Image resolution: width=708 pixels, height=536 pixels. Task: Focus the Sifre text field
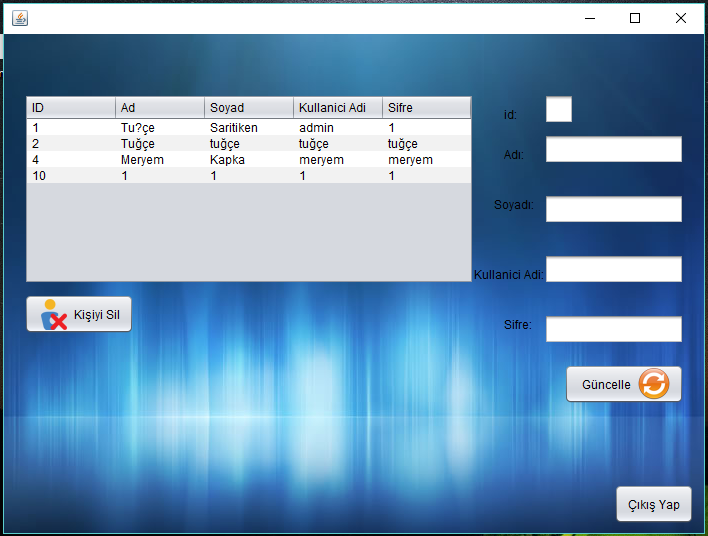[613, 329]
